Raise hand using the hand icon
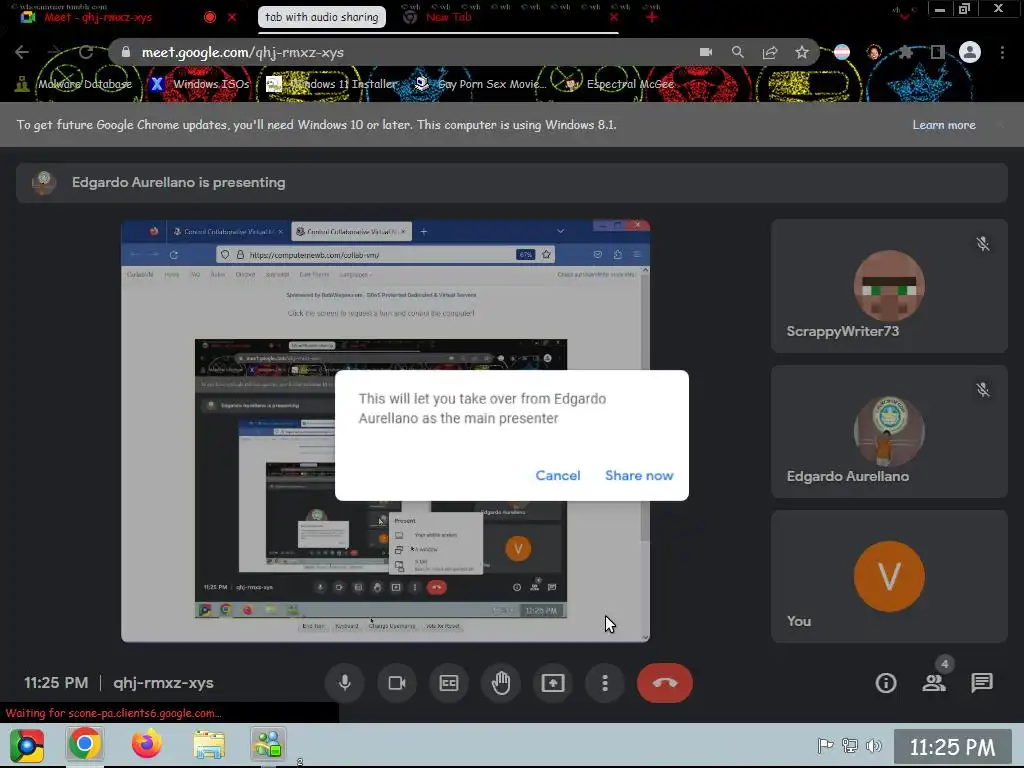1024x768 pixels. pyautogui.click(x=501, y=683)
